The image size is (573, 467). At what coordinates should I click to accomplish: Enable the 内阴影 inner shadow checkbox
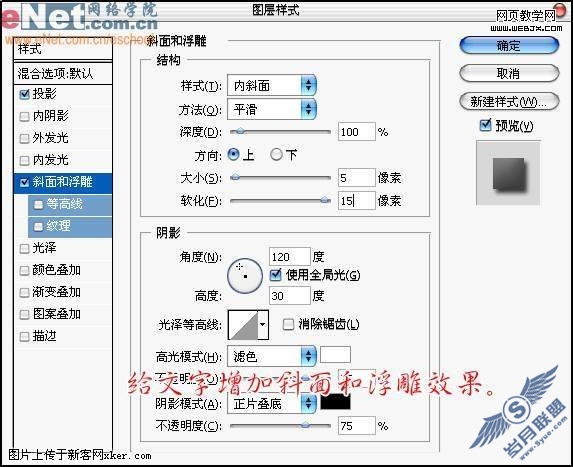pyautogui.click(x=24, y=117)
